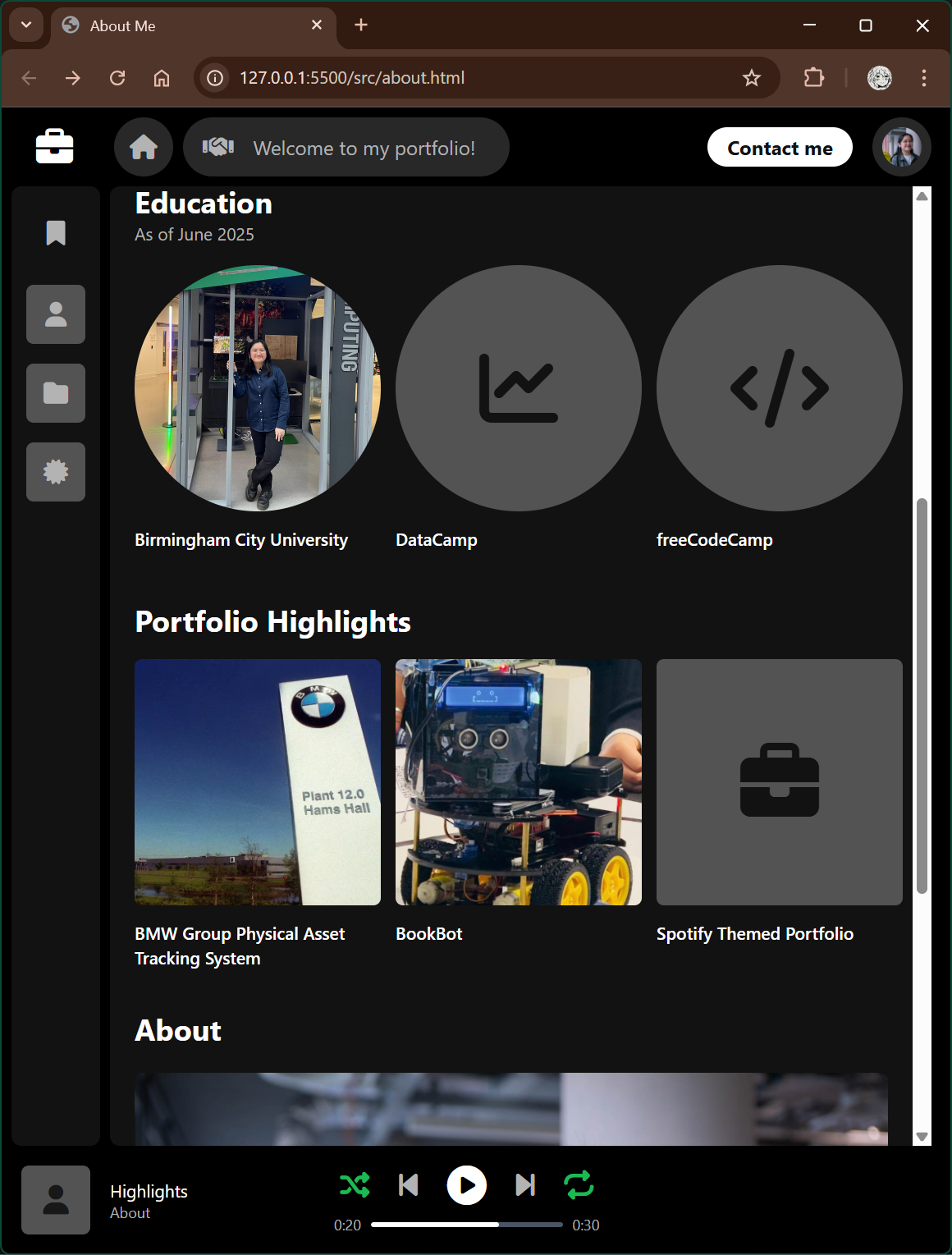Click the playback progress bar

coord(466,1225)
